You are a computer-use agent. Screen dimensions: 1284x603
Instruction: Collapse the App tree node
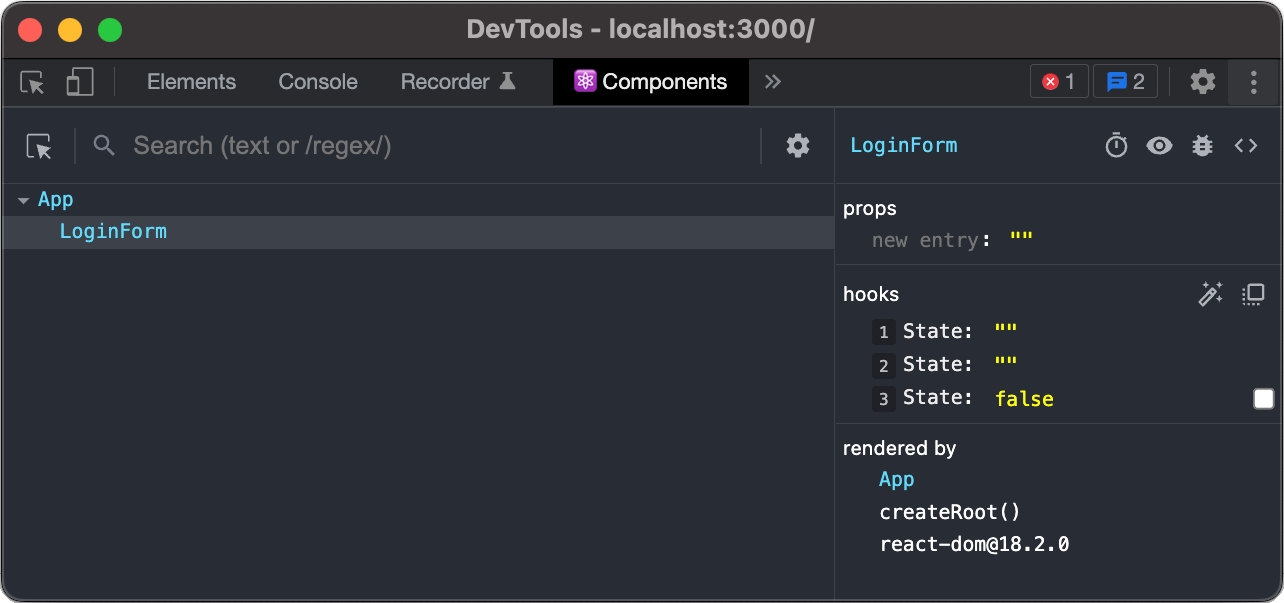coord(23,199)
